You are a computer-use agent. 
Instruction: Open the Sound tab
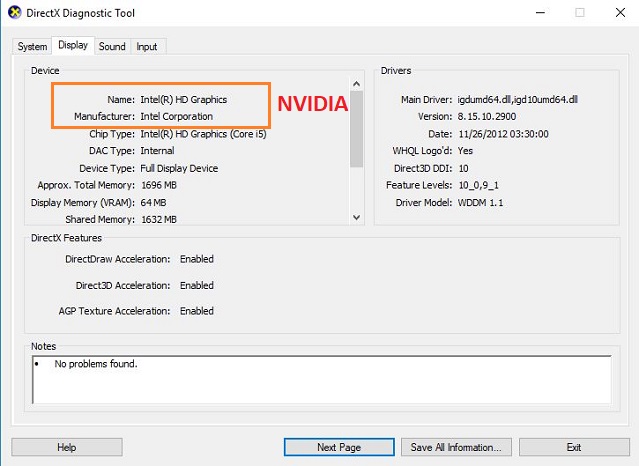pyautogui.click(x=112, y=46)
